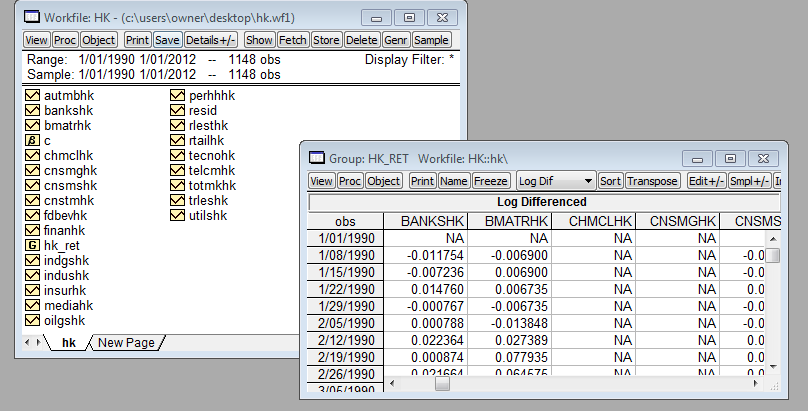Image resolution: width=808 pixels, height=411 pixels.
Task: Click the Freeze button in the Group window
Action: click(x=491, y=181)
